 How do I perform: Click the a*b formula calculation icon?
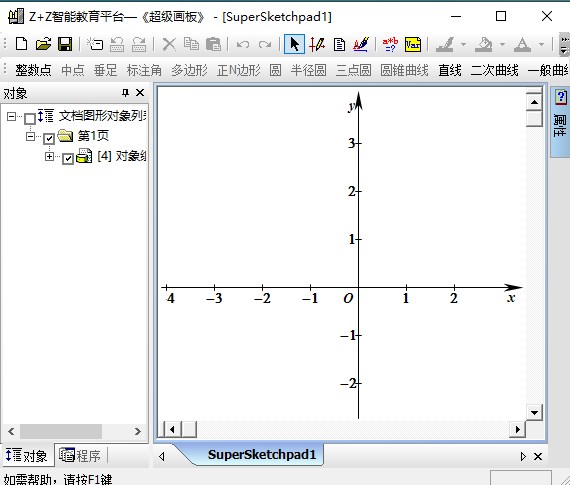pyautogui.click(x=390, y=45)
